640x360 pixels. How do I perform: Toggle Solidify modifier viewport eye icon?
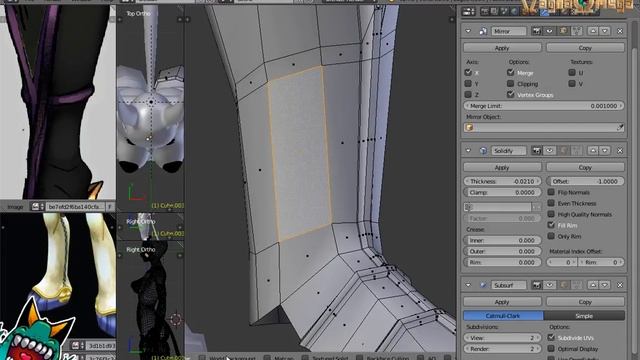tap(549, 151)
